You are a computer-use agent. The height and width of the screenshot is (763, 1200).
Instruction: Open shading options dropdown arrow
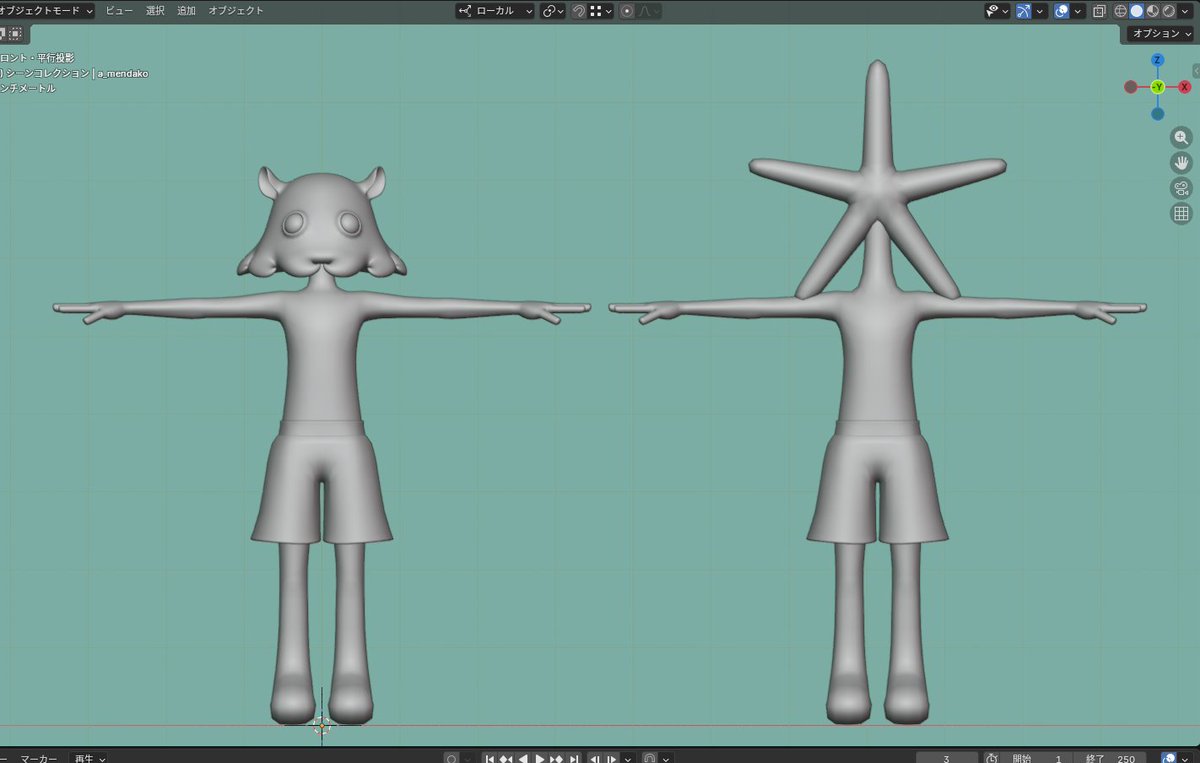tap(1187, 11)
